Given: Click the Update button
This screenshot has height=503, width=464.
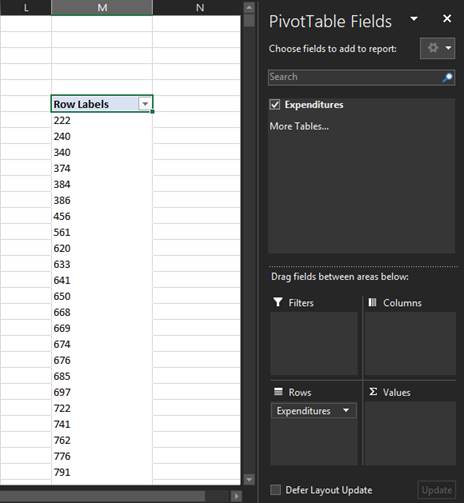Looking at the screenshot, I should [436, 490].
